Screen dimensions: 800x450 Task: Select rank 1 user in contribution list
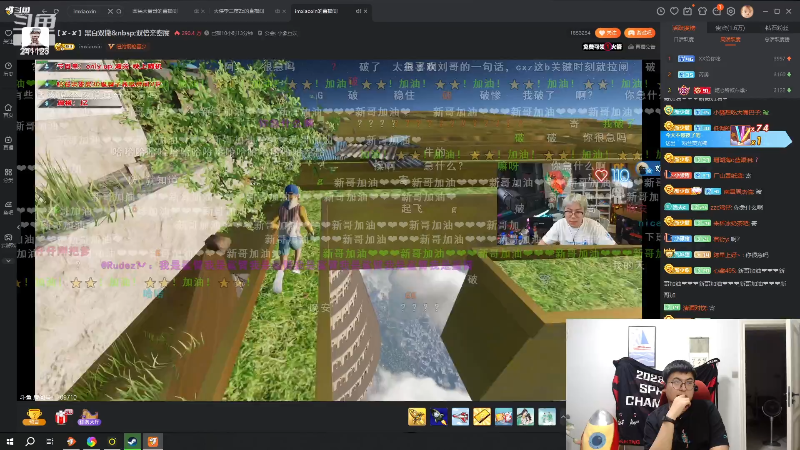[730, 59]
